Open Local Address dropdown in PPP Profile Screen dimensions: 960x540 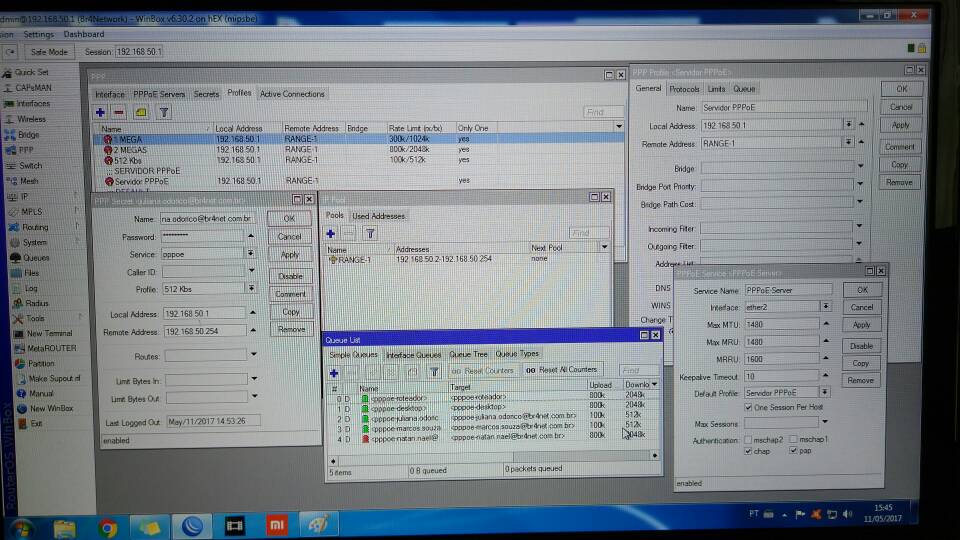(848, 125)
